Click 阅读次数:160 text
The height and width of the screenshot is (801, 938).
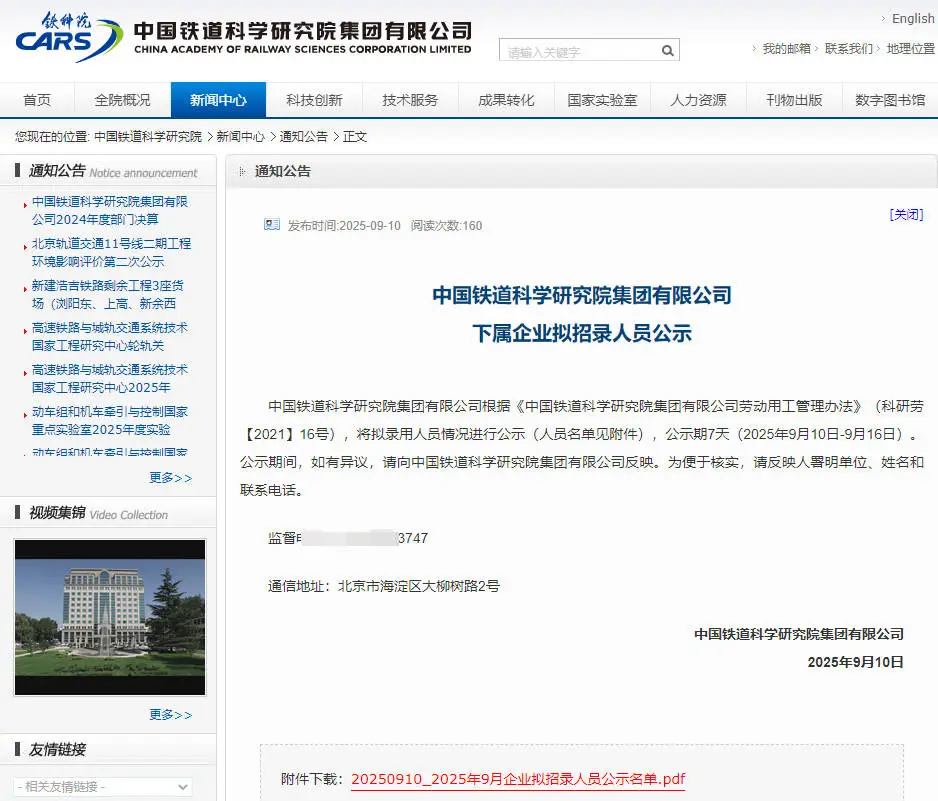[x=446, y=226]
